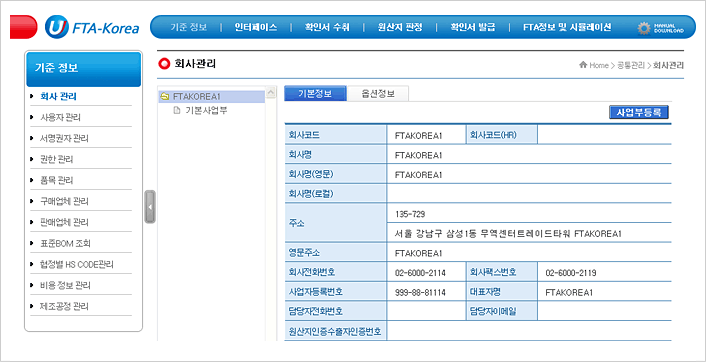The width and height of the screenshot is (706, 362).
Task: Select the FTAKOREA1 tree node
Action: coord(197,96)
